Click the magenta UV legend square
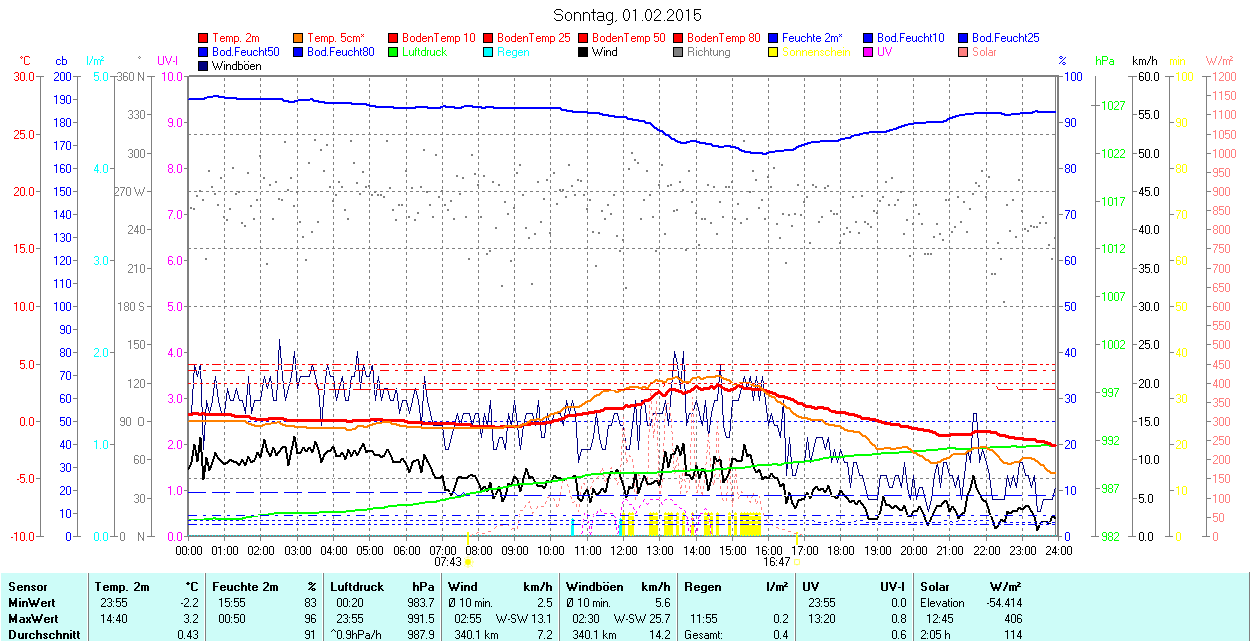Viewport: 1250px width, 641px height. [869, 52]
